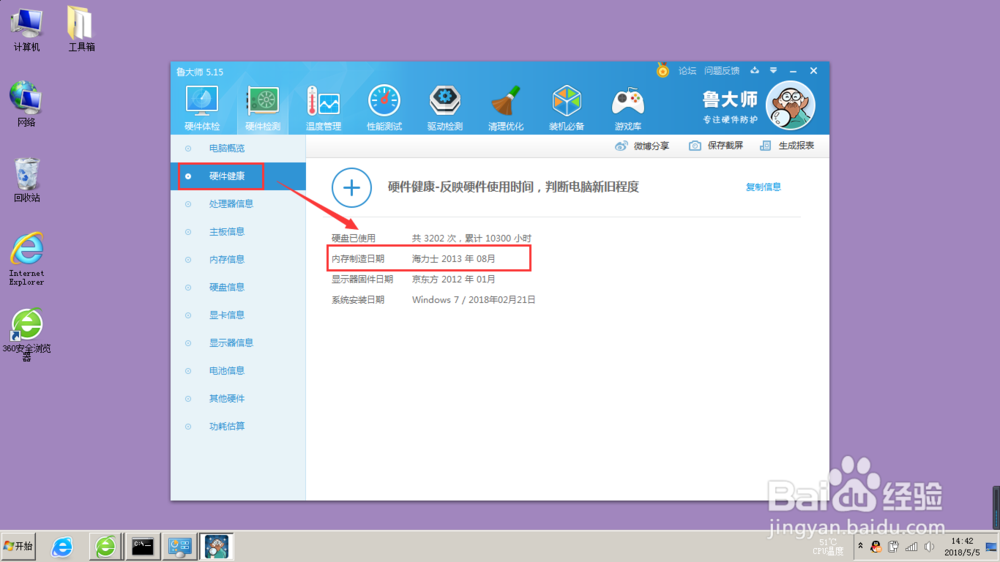
Task: Click show desktop icon by clock
Action: pos(991,547)
